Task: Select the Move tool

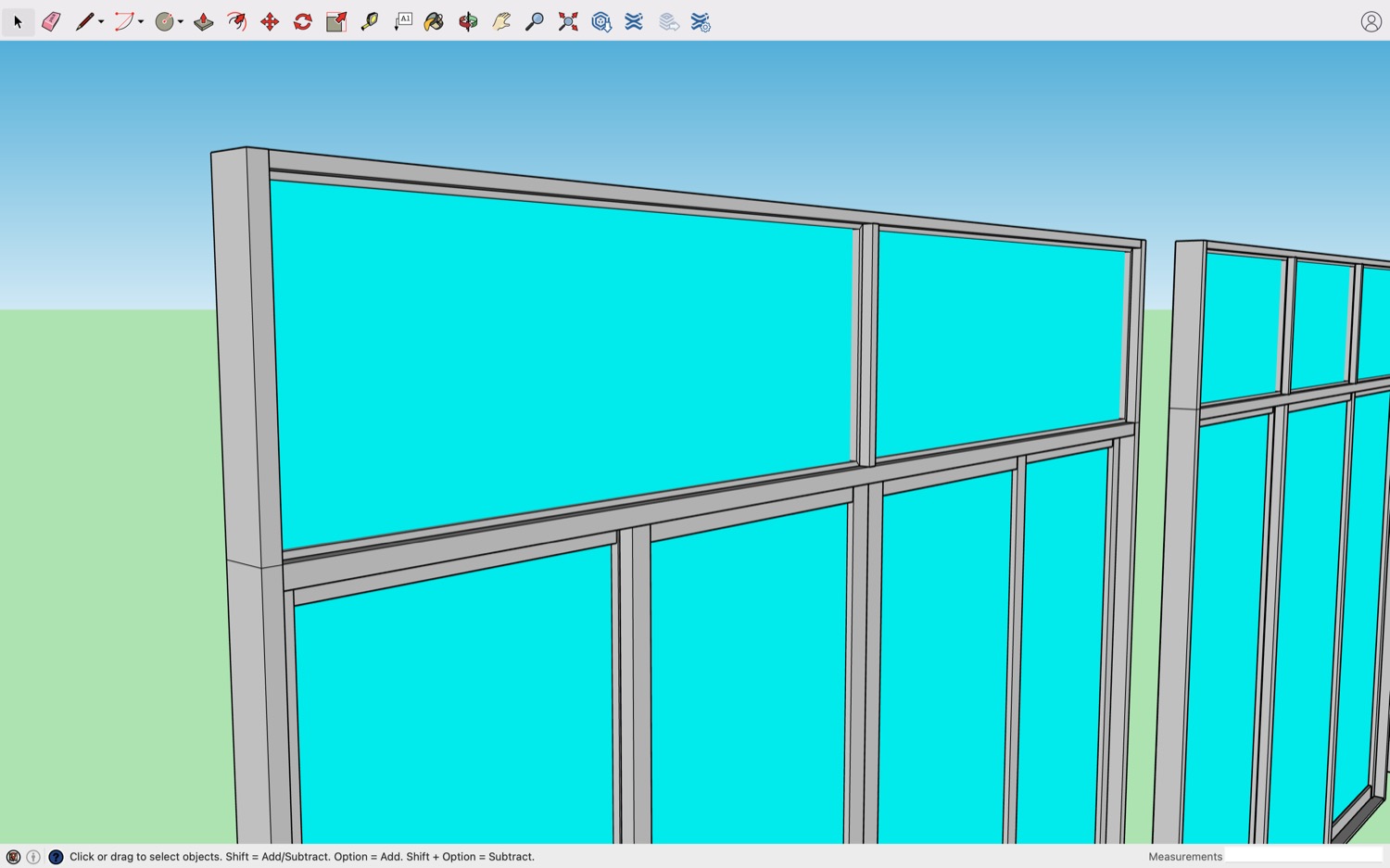Action: (x=270, y=21)
